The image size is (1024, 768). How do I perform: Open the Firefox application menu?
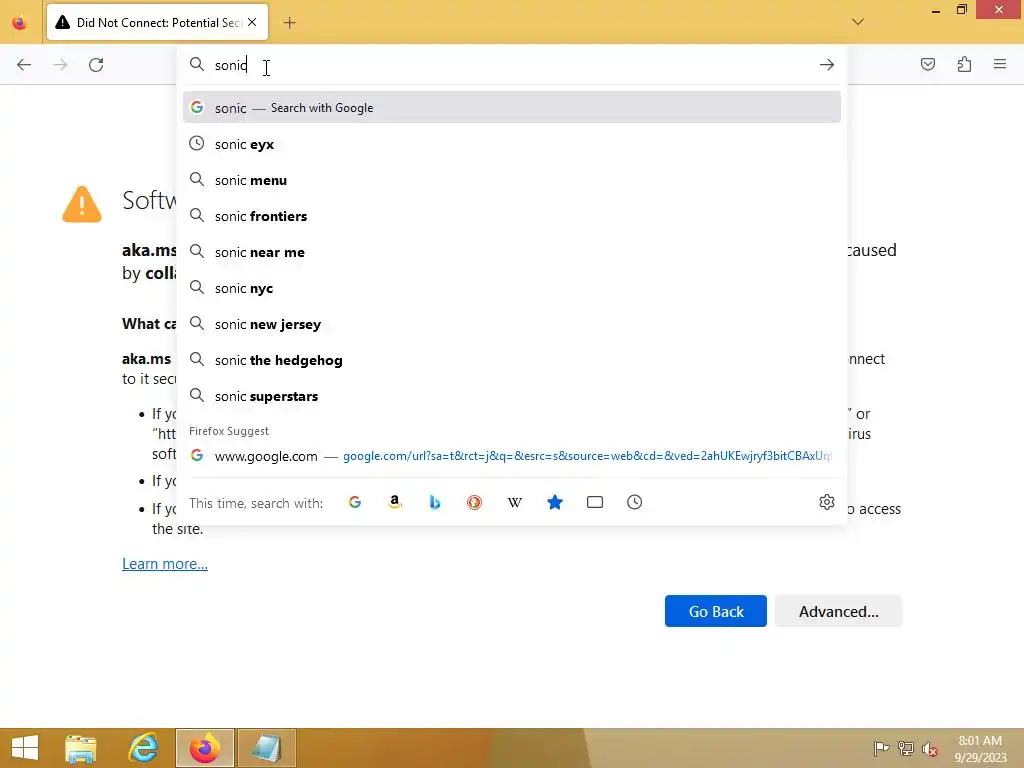pos(1000,64)
